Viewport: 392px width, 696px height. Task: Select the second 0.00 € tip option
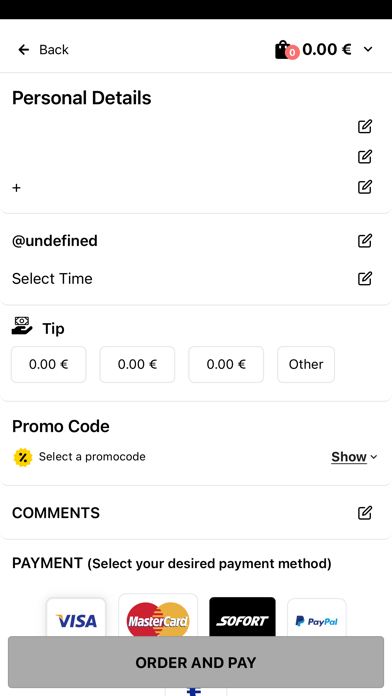point(137,364)
